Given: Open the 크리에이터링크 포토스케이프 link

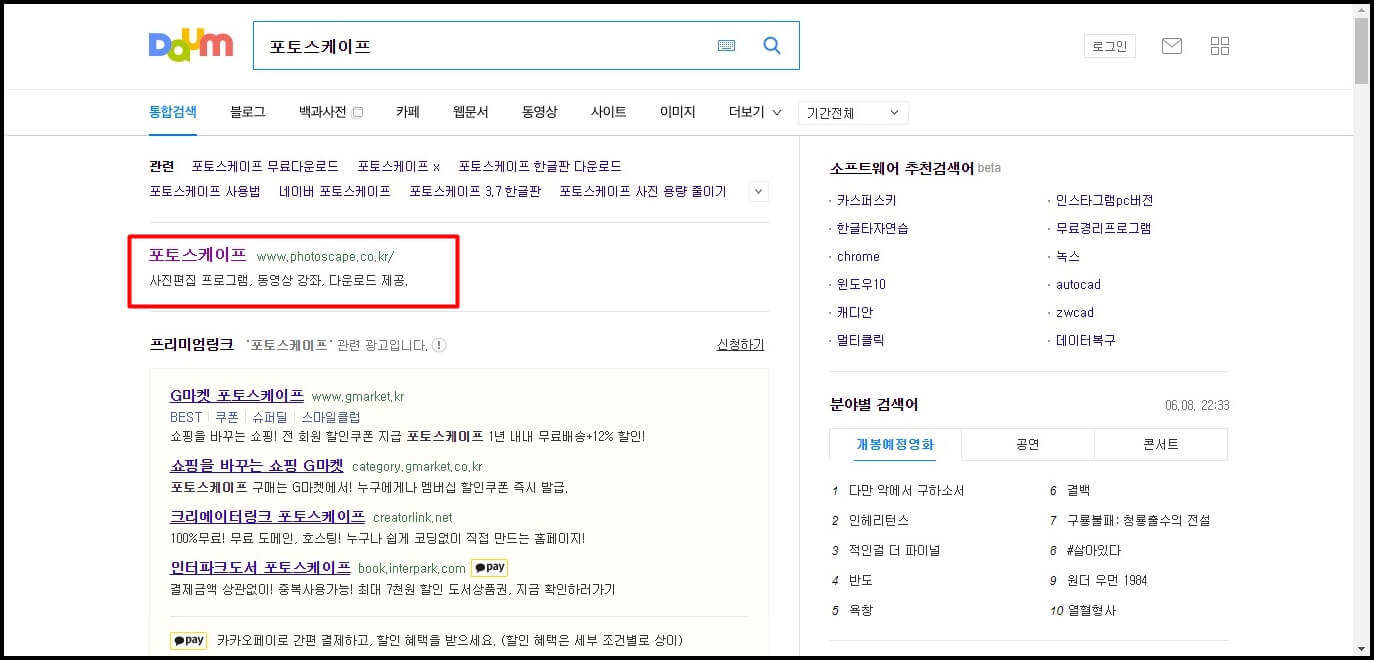Looking at the screenshot, I should click(x=268, y=517).
